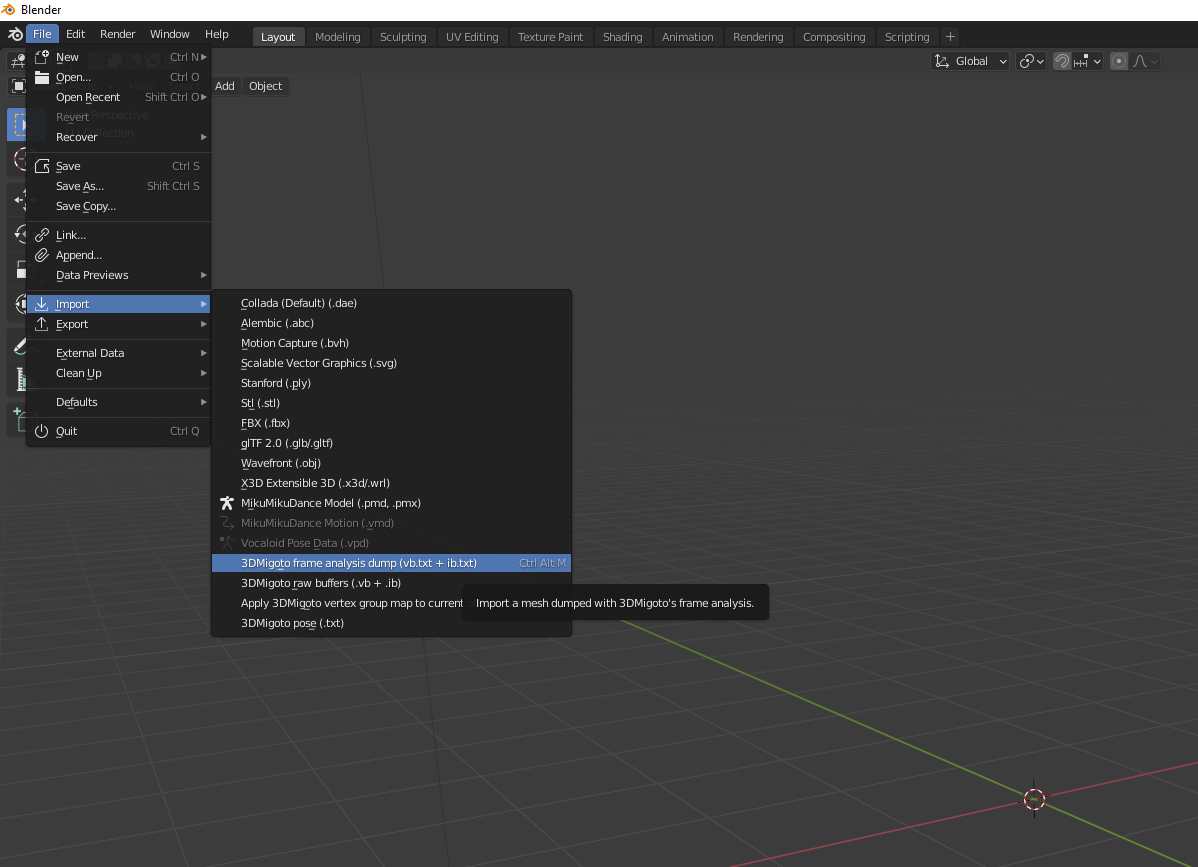Screen dimensions: 1198x867
Task: Open the snapping options dropdown arrow
Action: 1097,61
